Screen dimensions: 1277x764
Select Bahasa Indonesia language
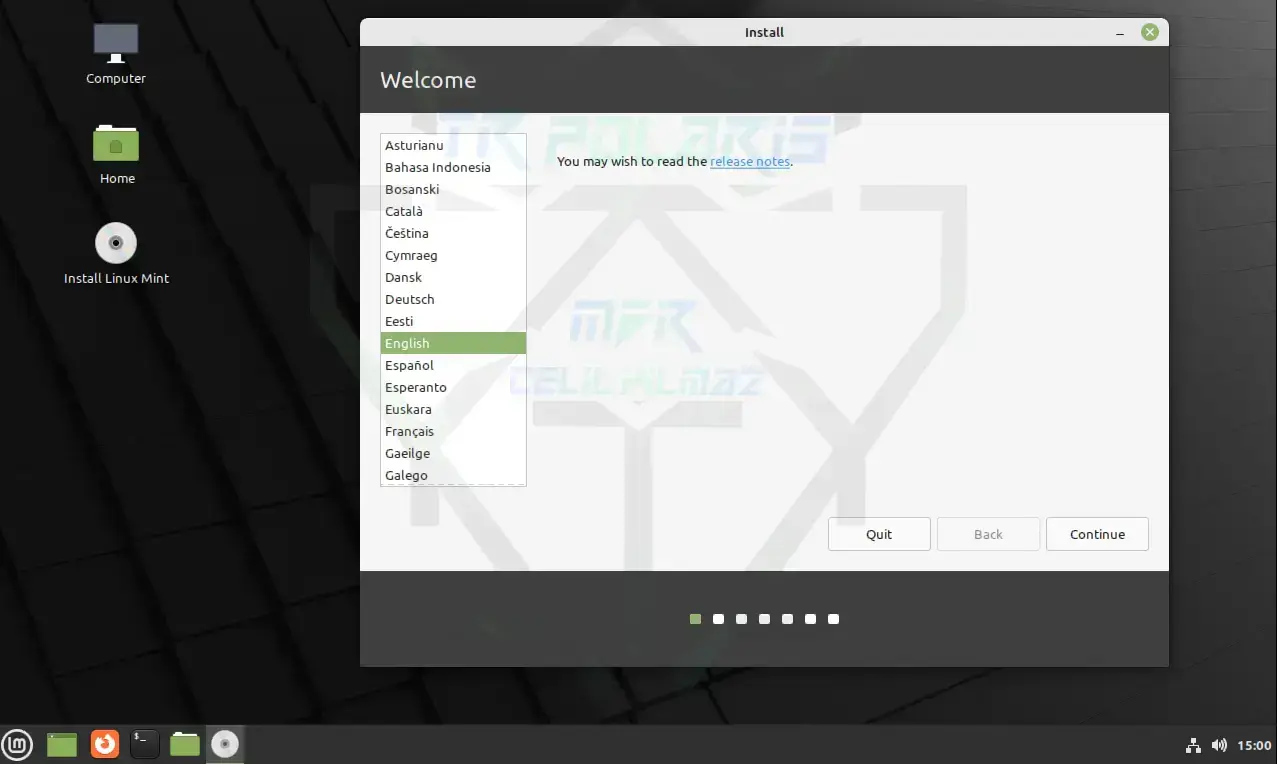[454, 167]
